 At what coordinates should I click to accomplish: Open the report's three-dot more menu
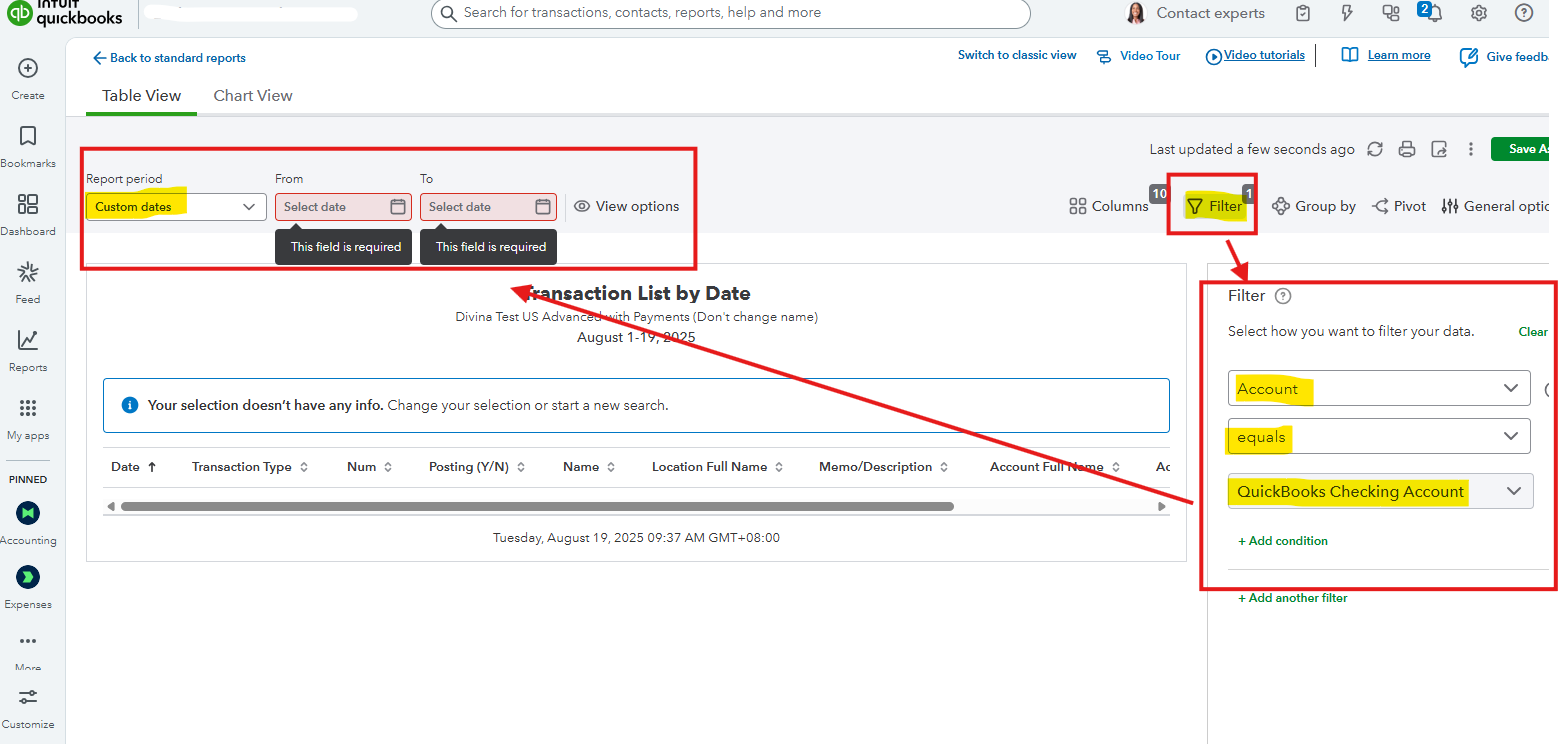click(x=1471, y=149)
